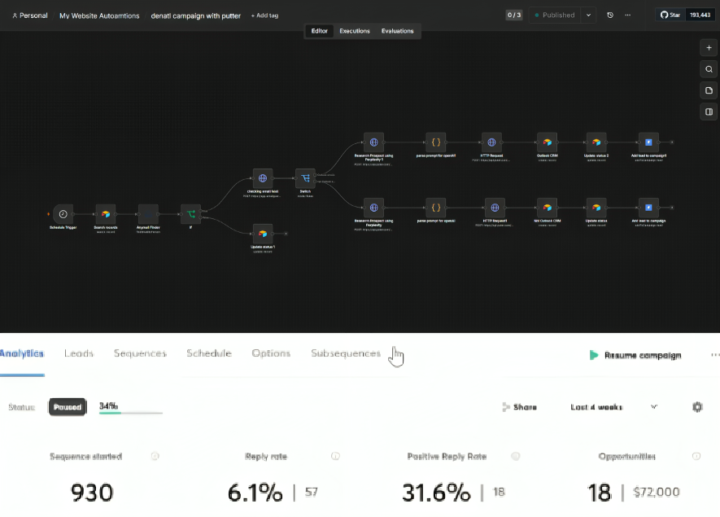Click the GitHub star count 193,443
This screenshot has height=517, width=720.
tap(700, 15)
